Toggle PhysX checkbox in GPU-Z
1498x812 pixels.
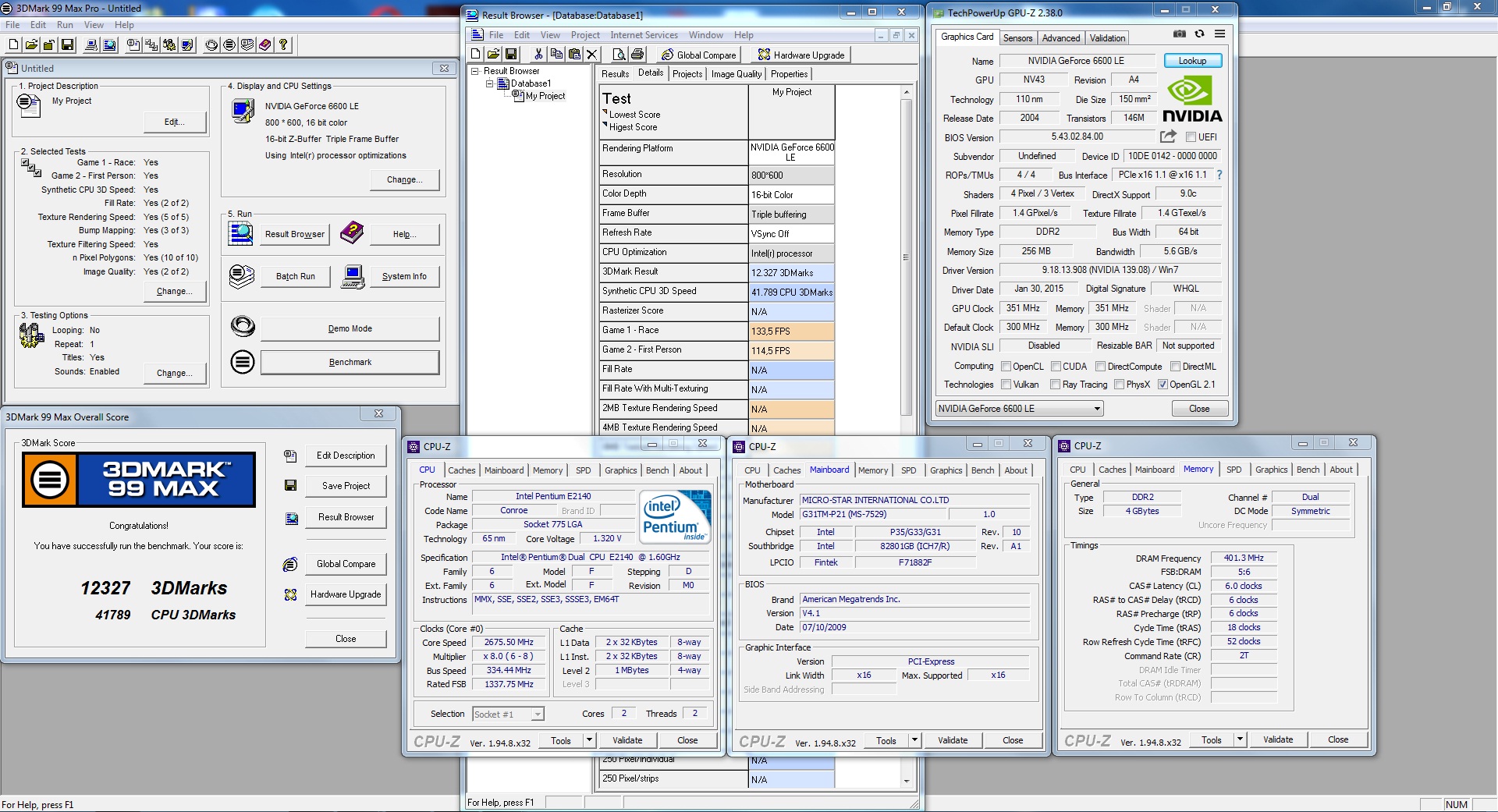coord(1120,385)
